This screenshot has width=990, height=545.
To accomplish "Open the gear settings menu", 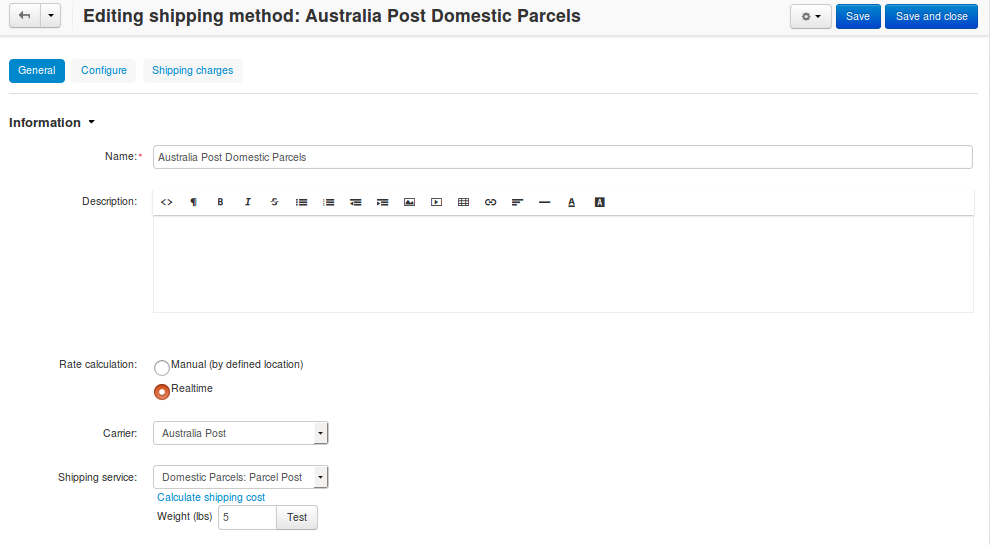I will point(811,16).
